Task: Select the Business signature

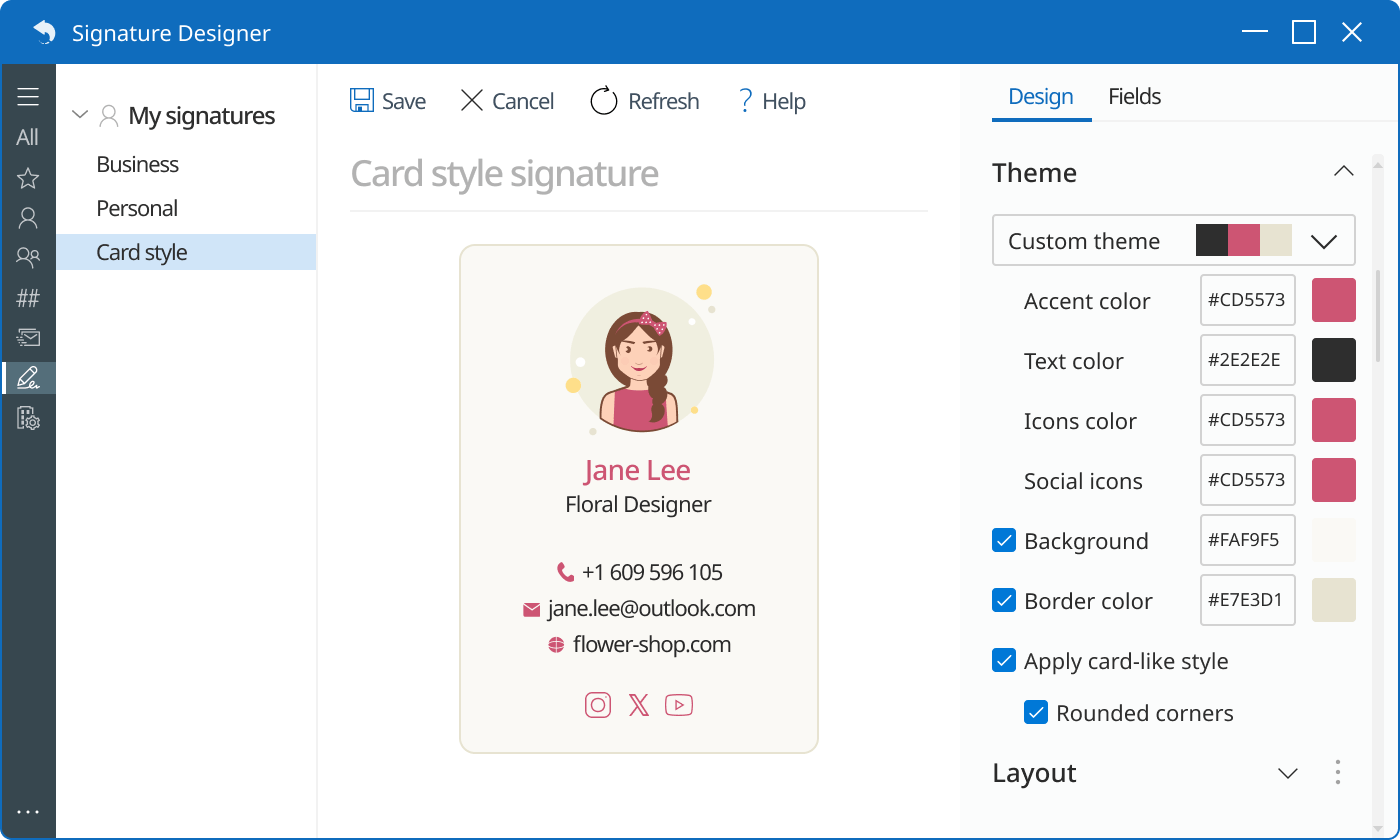Action: 138,164
